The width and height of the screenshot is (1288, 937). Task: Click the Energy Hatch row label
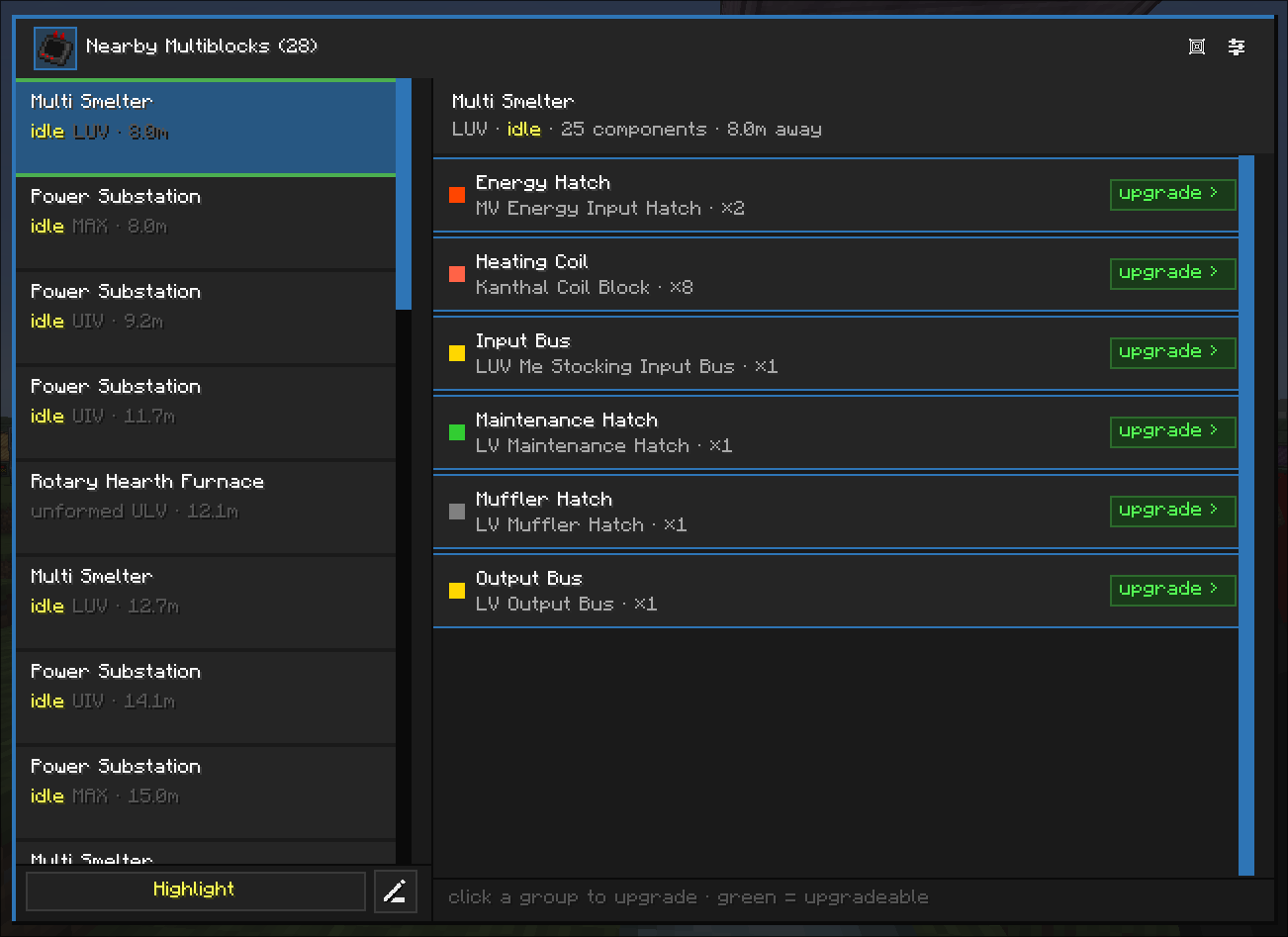click(x=543, y=183)
